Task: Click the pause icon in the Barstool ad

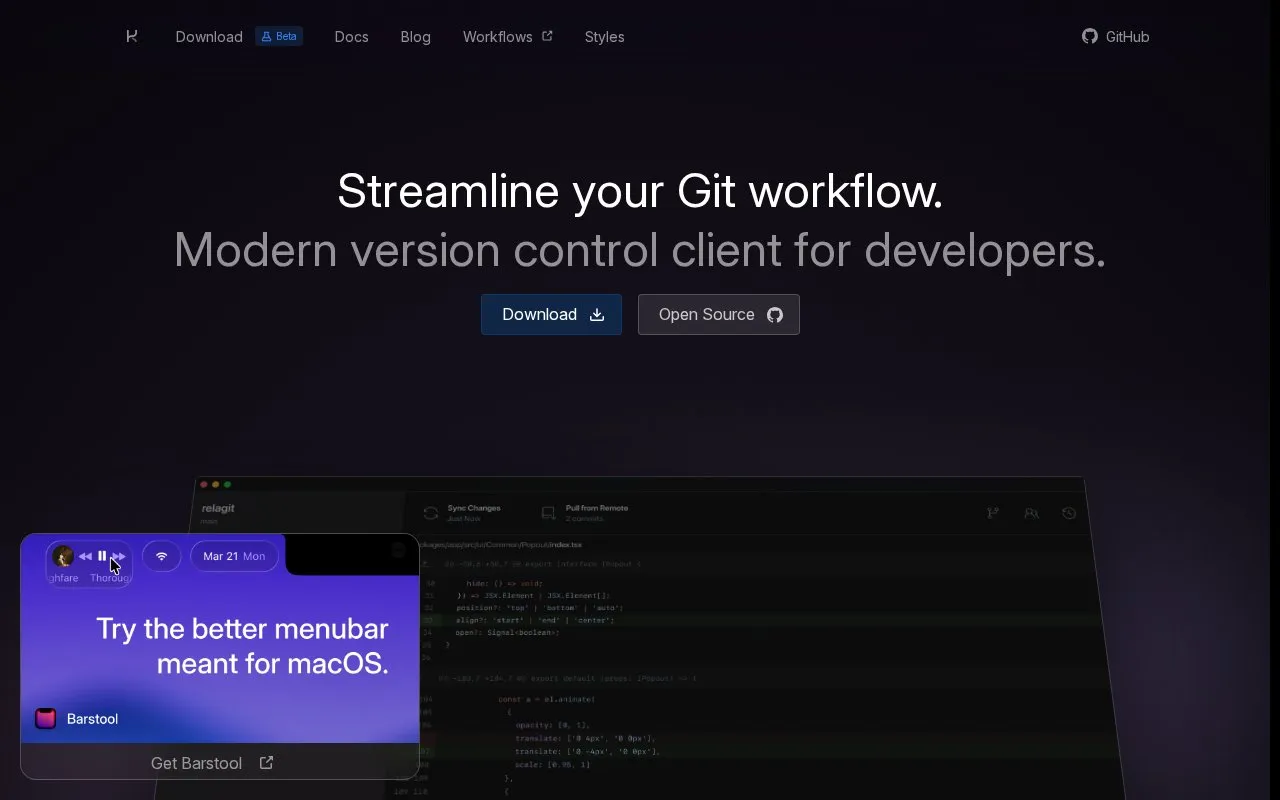Action: [102, 556]
